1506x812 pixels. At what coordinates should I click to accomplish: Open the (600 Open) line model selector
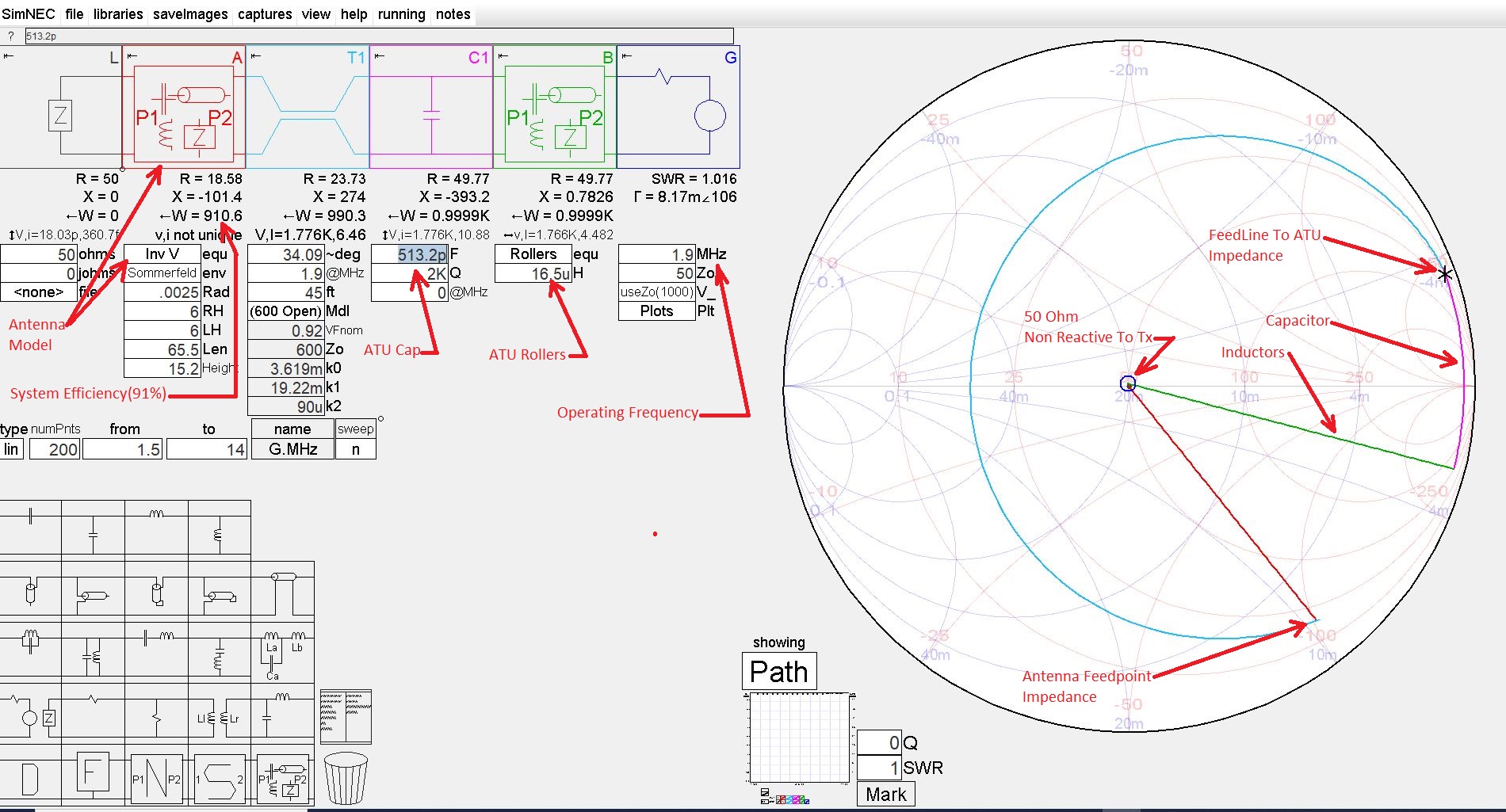click(285, 311)
